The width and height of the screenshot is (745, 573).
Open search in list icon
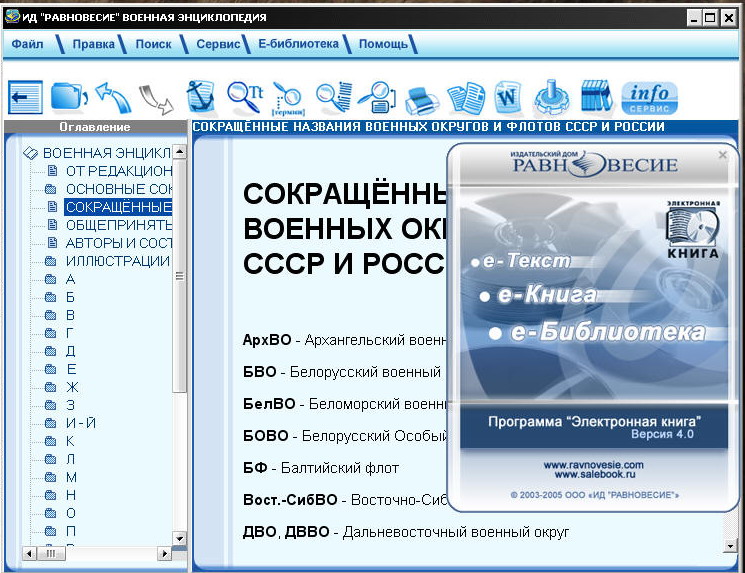[334, 97]
